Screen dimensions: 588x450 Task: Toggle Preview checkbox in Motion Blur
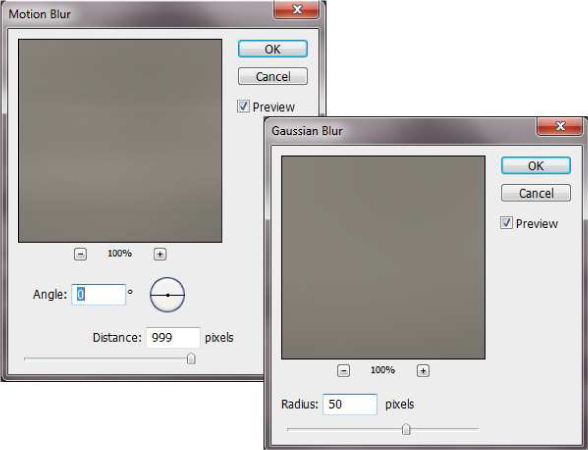tap(243, 106)
